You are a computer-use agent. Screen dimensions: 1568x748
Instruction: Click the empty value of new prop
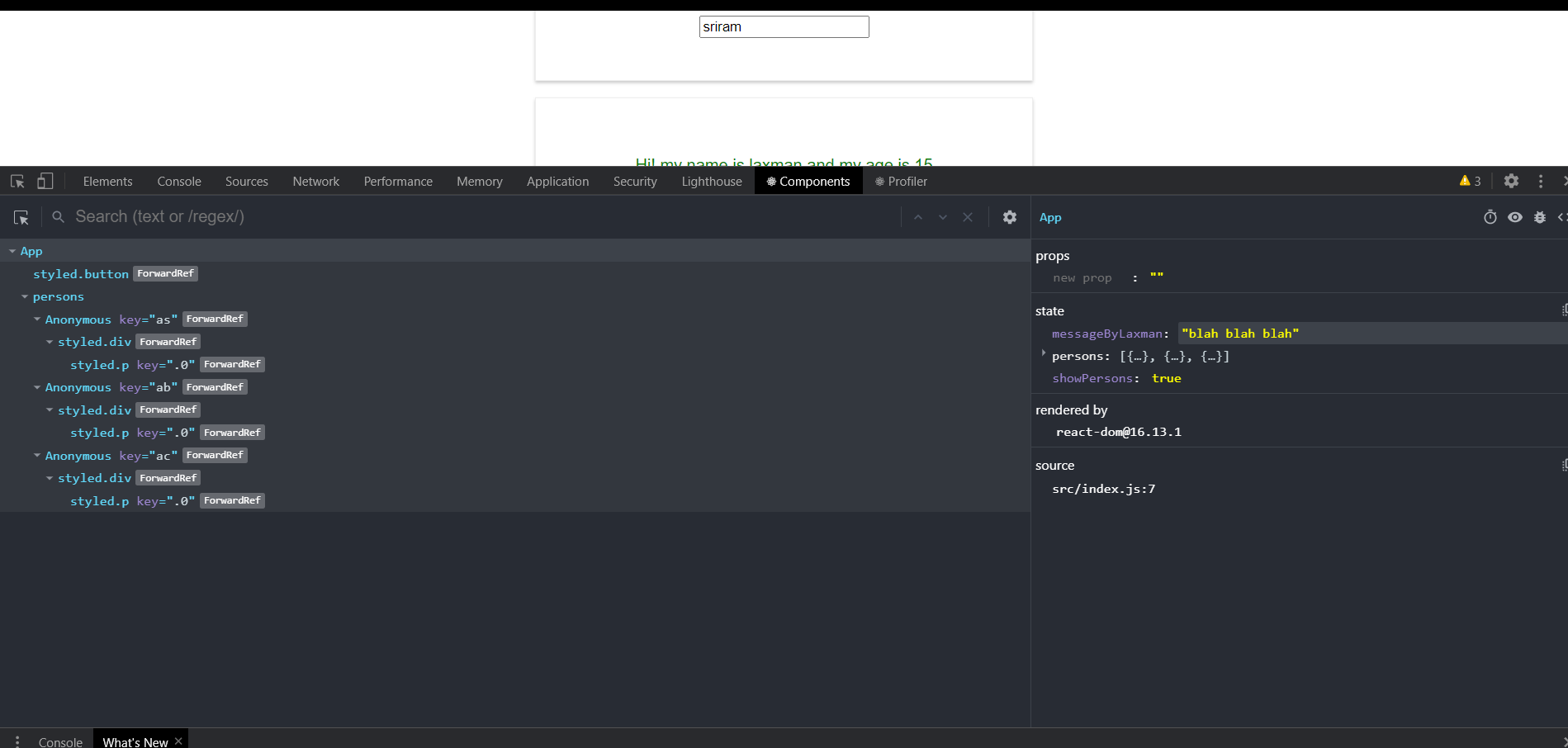(1157, 278)
